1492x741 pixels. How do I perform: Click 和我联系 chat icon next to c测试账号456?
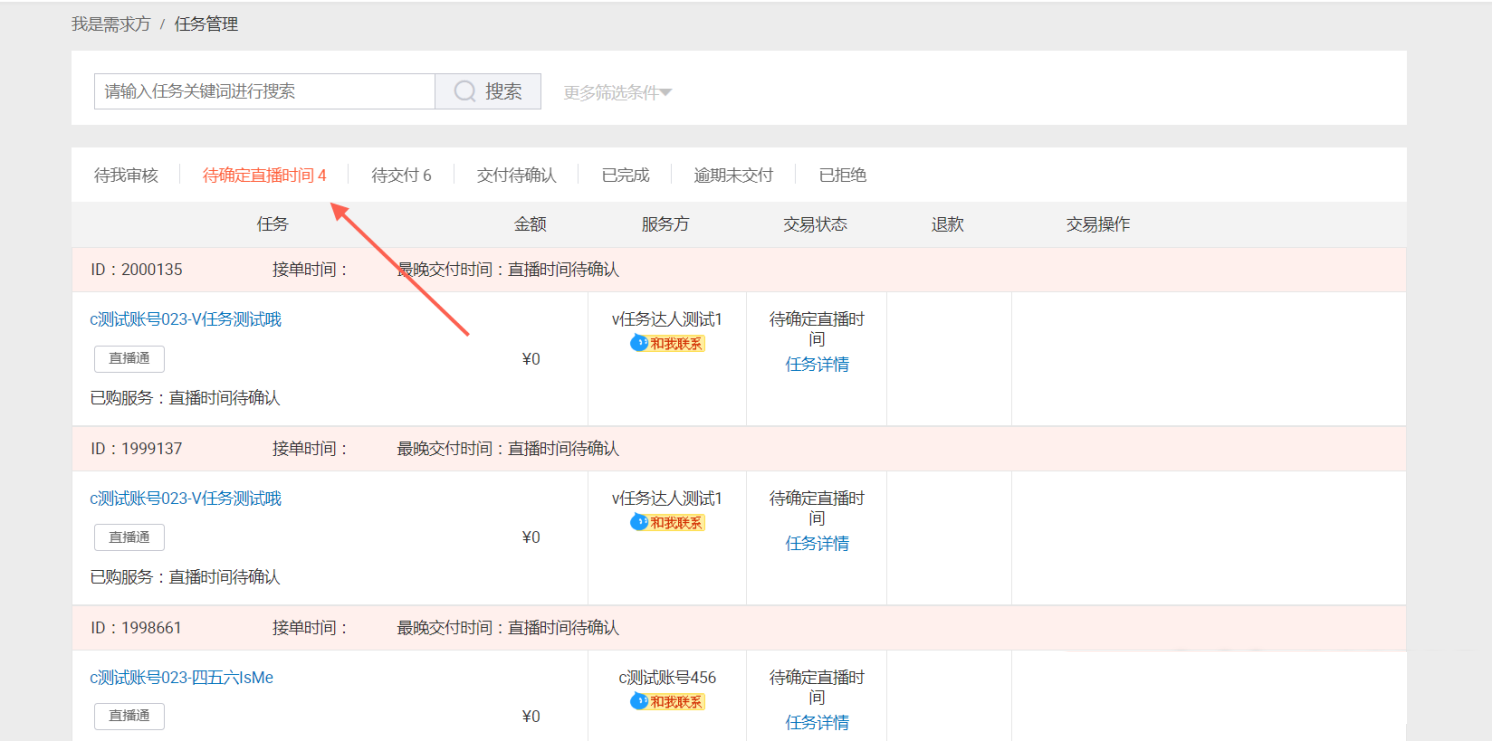(666, 701)
